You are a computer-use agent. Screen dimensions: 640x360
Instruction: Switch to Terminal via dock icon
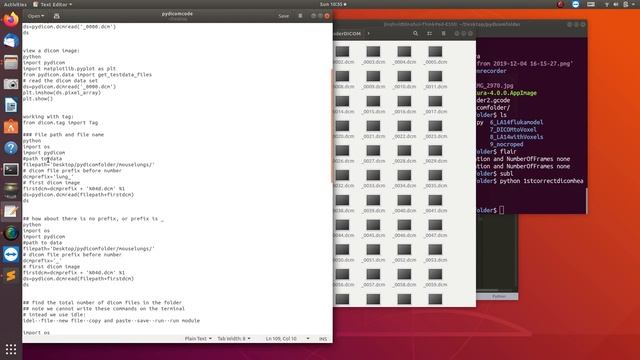(x=11, y=169)
